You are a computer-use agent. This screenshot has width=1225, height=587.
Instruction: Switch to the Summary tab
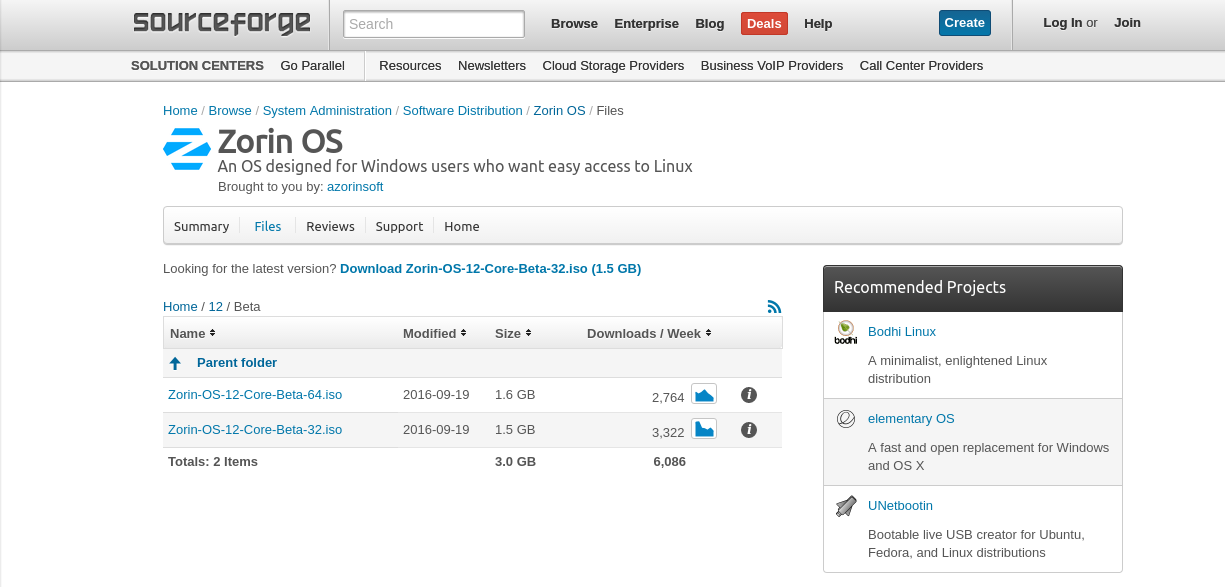(201, 226)
